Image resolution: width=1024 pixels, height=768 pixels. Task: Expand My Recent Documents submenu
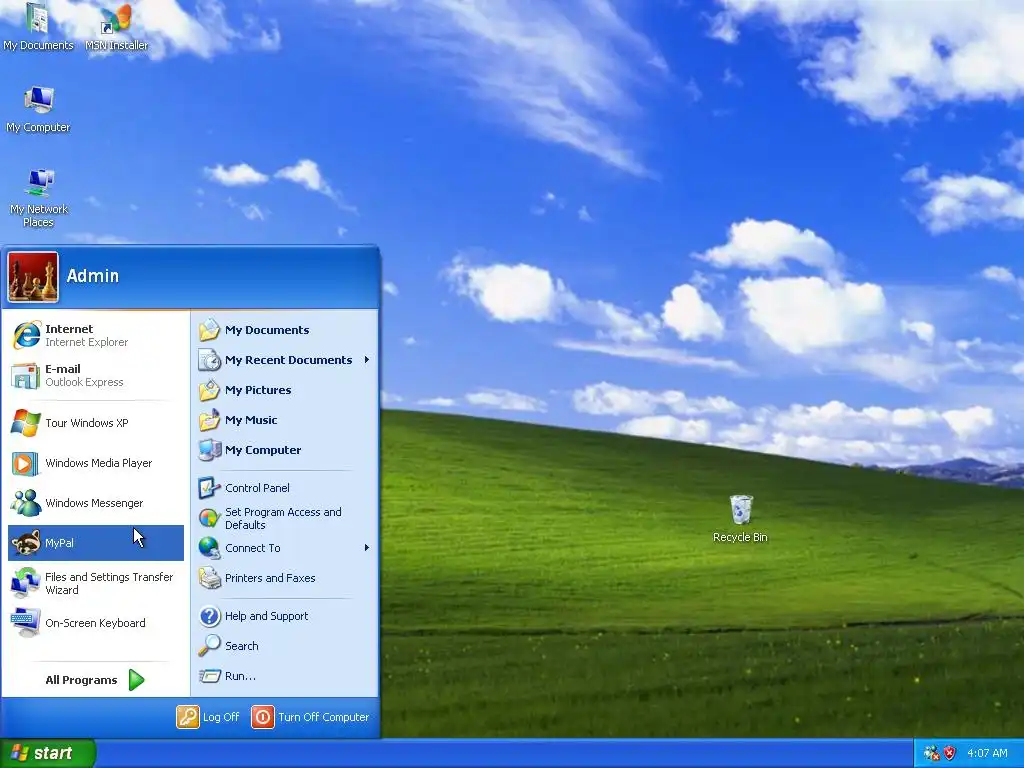[285, 360]
